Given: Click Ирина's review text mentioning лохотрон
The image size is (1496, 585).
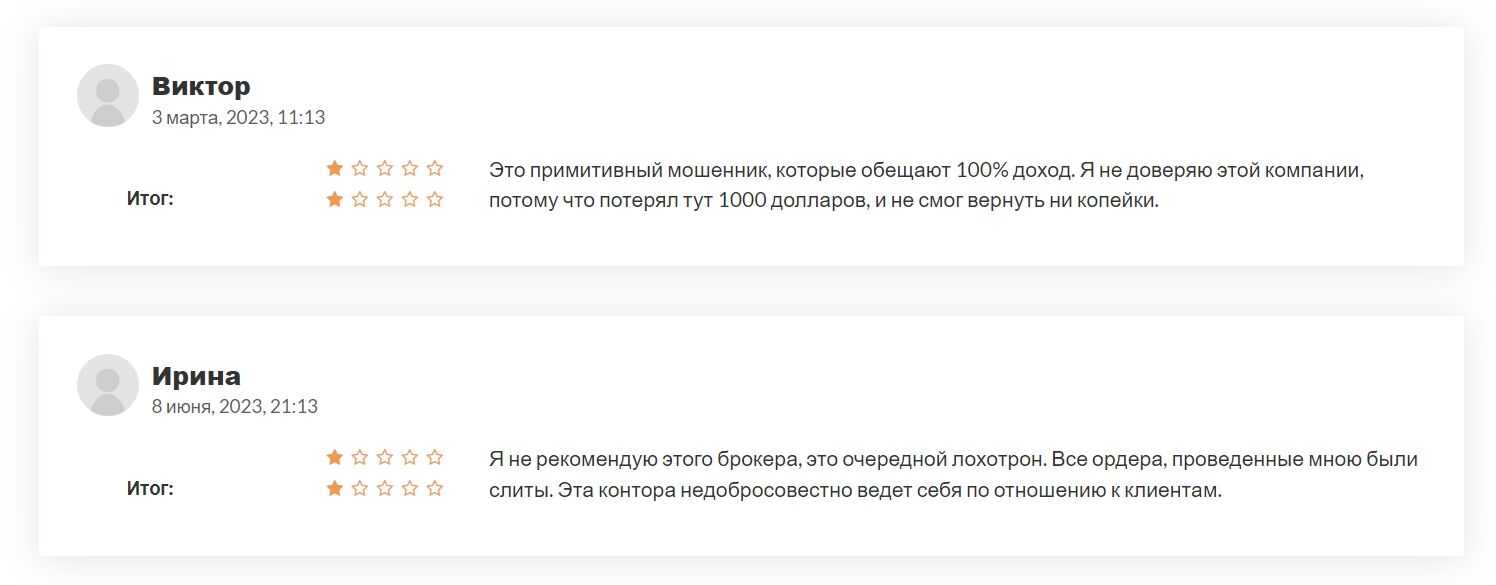Looking at the screenshot, I should (x=952, y=460).
